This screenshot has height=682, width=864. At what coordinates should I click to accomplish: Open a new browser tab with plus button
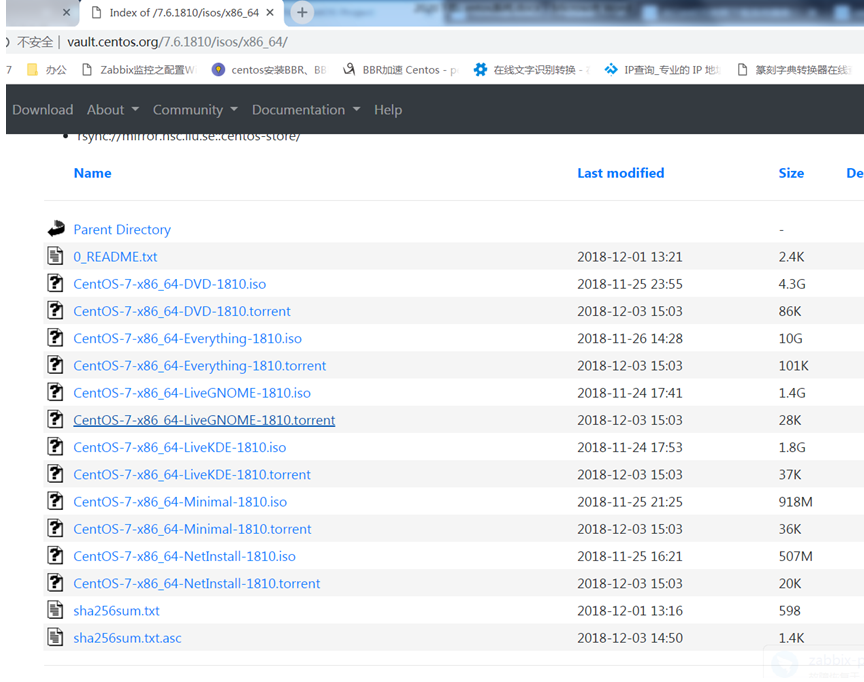(302, 12)
